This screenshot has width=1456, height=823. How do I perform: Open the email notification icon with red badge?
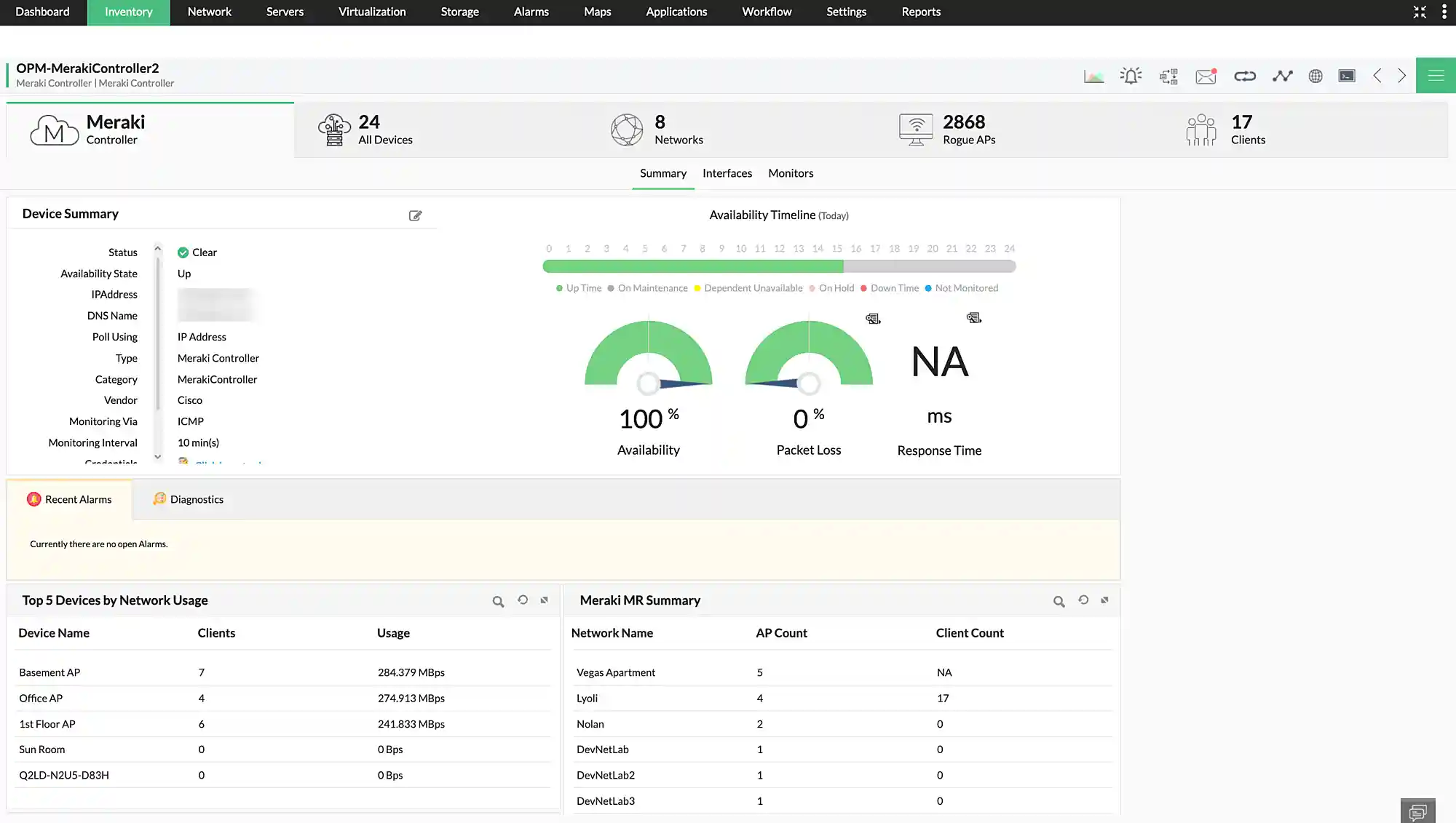[1206, 75]
